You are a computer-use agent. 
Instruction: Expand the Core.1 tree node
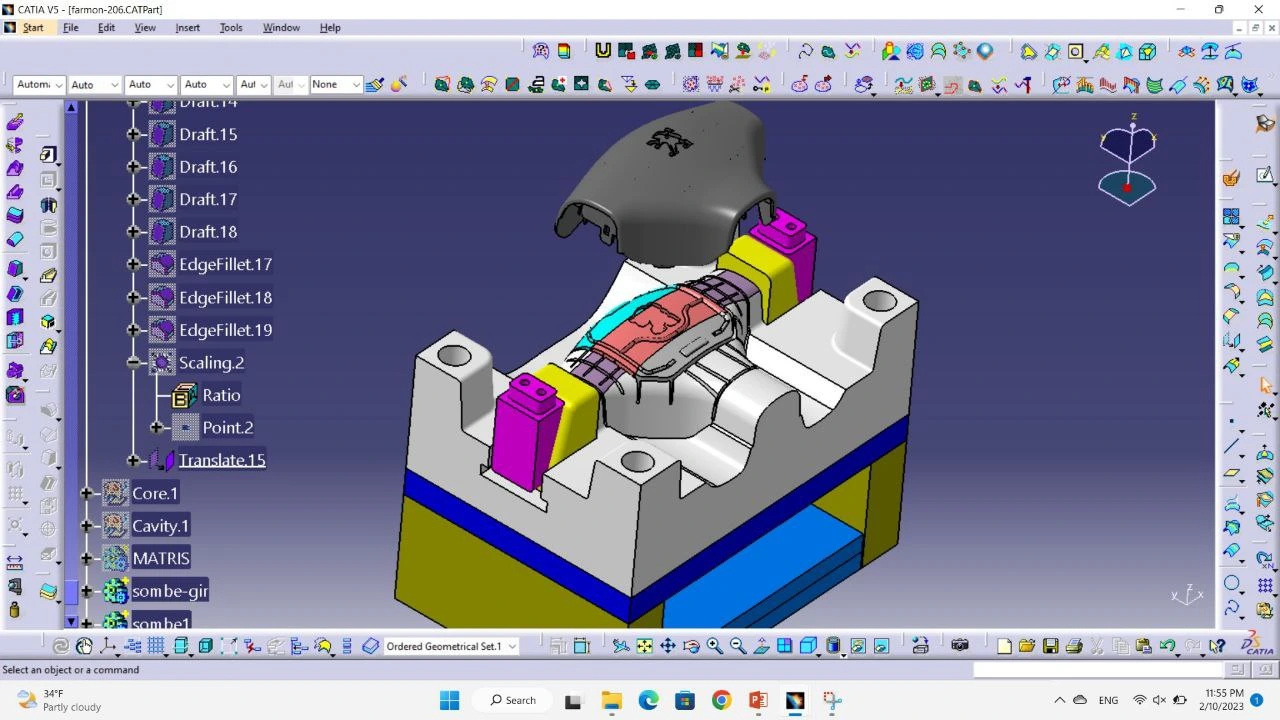coord(87,493)
